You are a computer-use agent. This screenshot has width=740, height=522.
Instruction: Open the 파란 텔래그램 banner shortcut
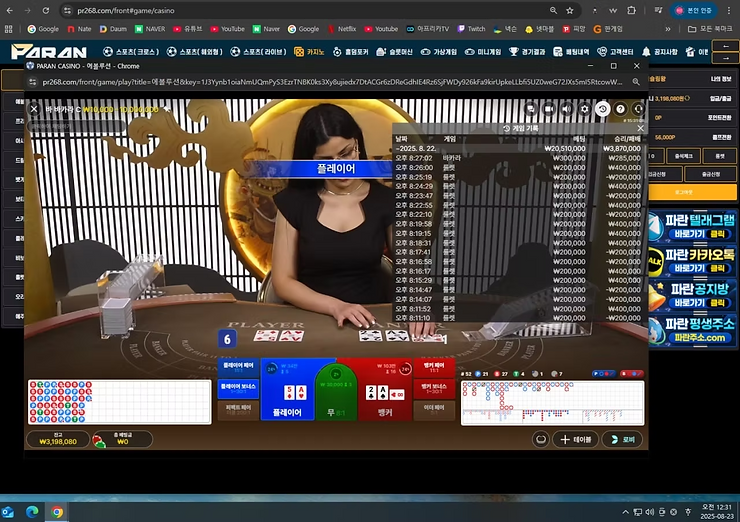(692, 226)
